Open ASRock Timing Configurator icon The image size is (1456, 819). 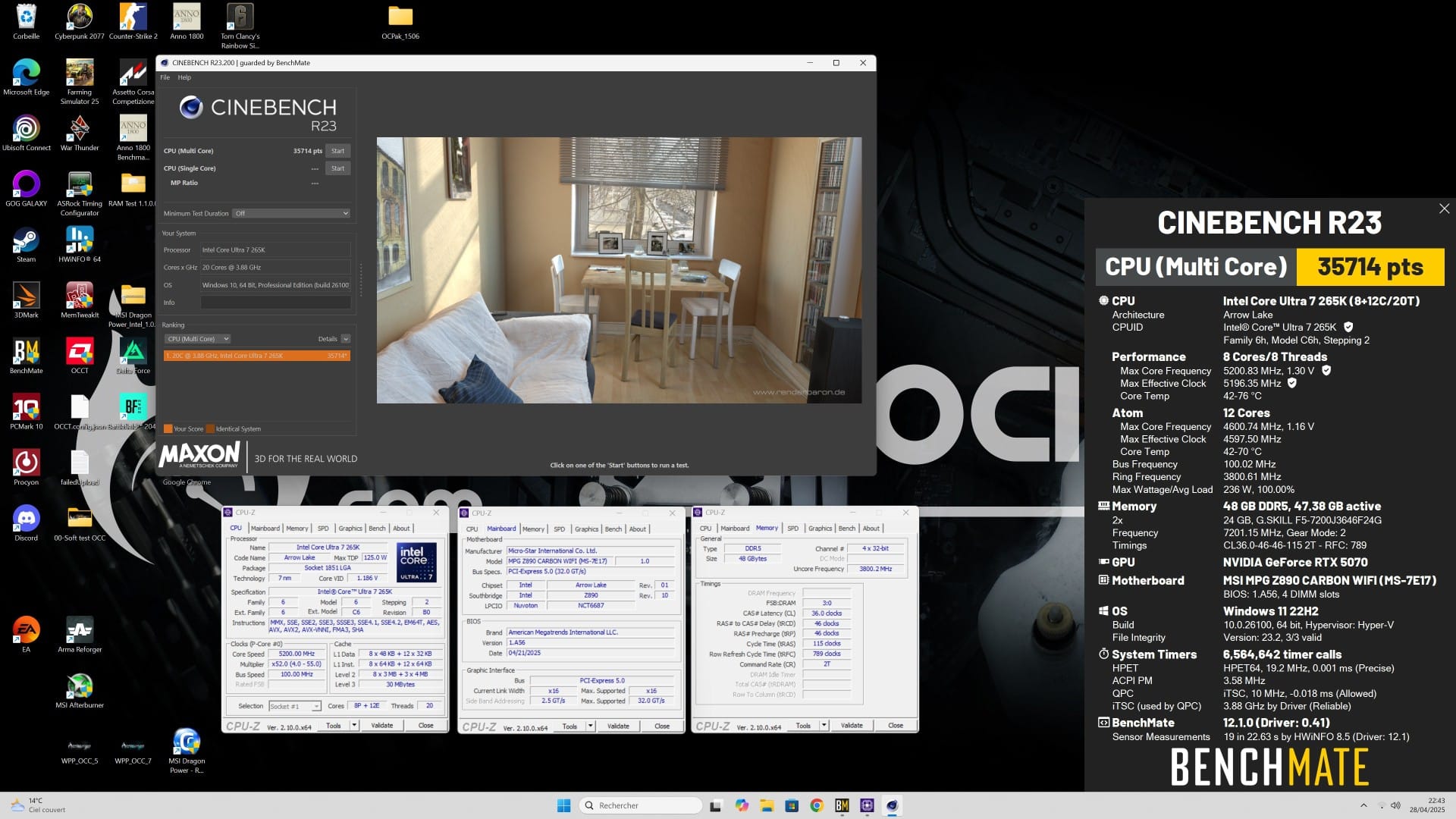(80, 193)
